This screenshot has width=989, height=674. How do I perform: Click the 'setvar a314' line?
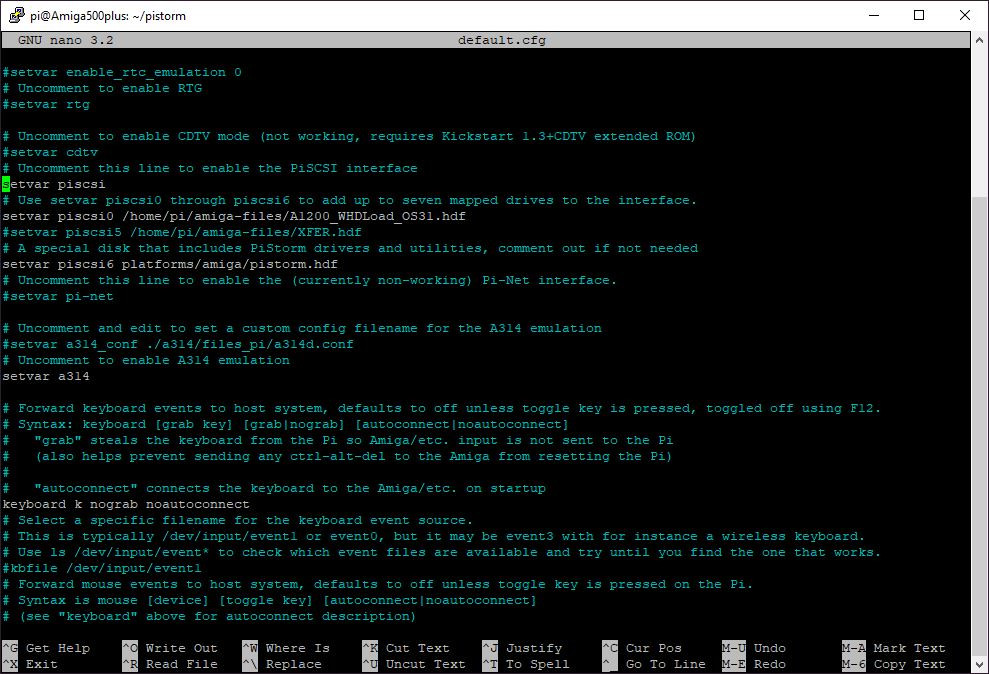46,376
